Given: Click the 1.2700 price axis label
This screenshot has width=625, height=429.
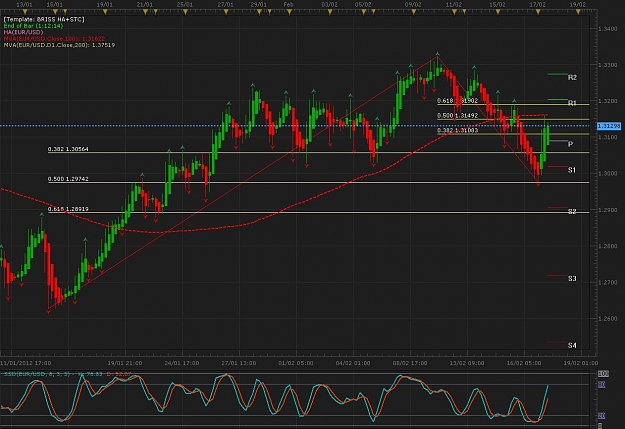Looking at the screenshot, I should point(608,282).
